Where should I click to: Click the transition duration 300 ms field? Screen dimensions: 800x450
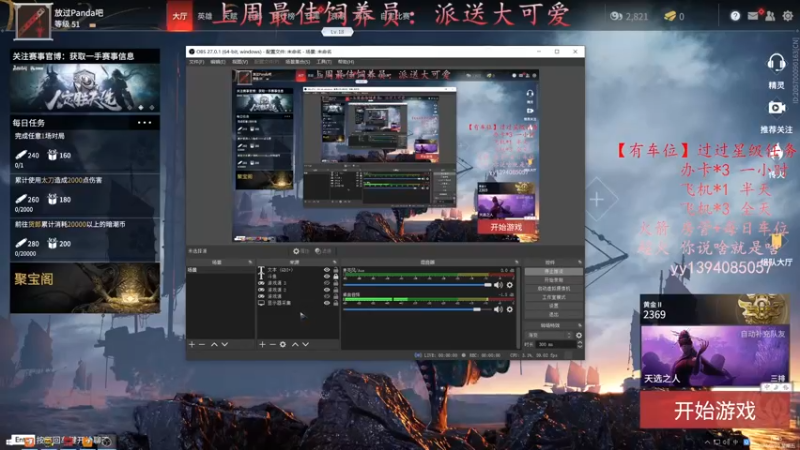tap(555, 344)
